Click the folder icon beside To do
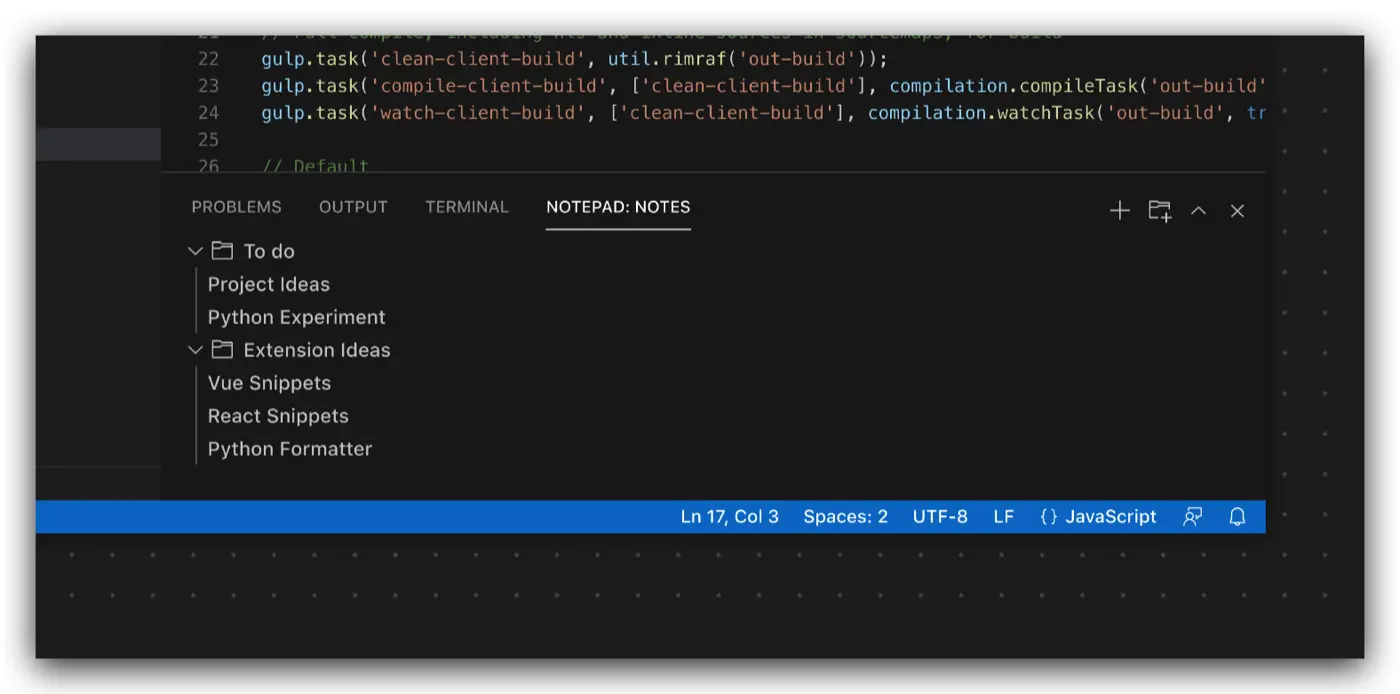The height and width of the screenshot is (694, 1400). (222, 251)
